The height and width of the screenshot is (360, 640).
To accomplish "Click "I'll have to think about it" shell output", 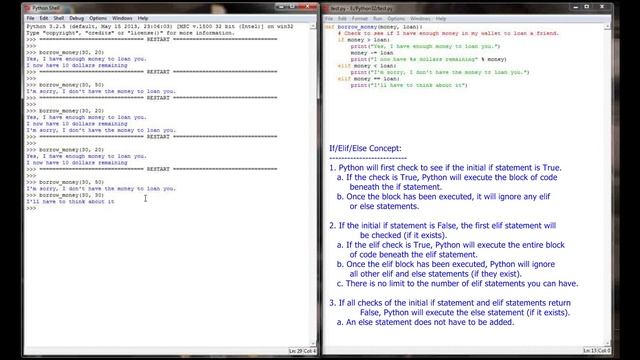I will click(x=71, y=202).
